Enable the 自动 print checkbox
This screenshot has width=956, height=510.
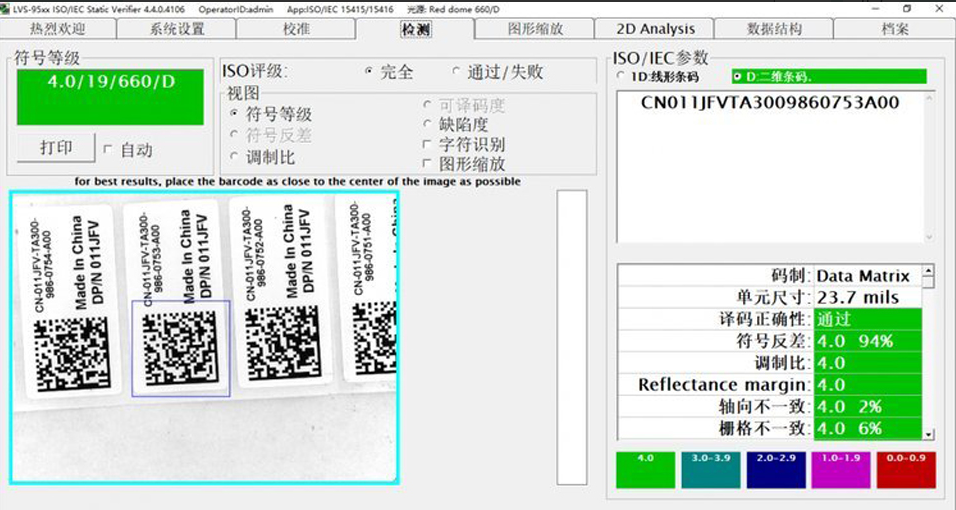(108, 150)
